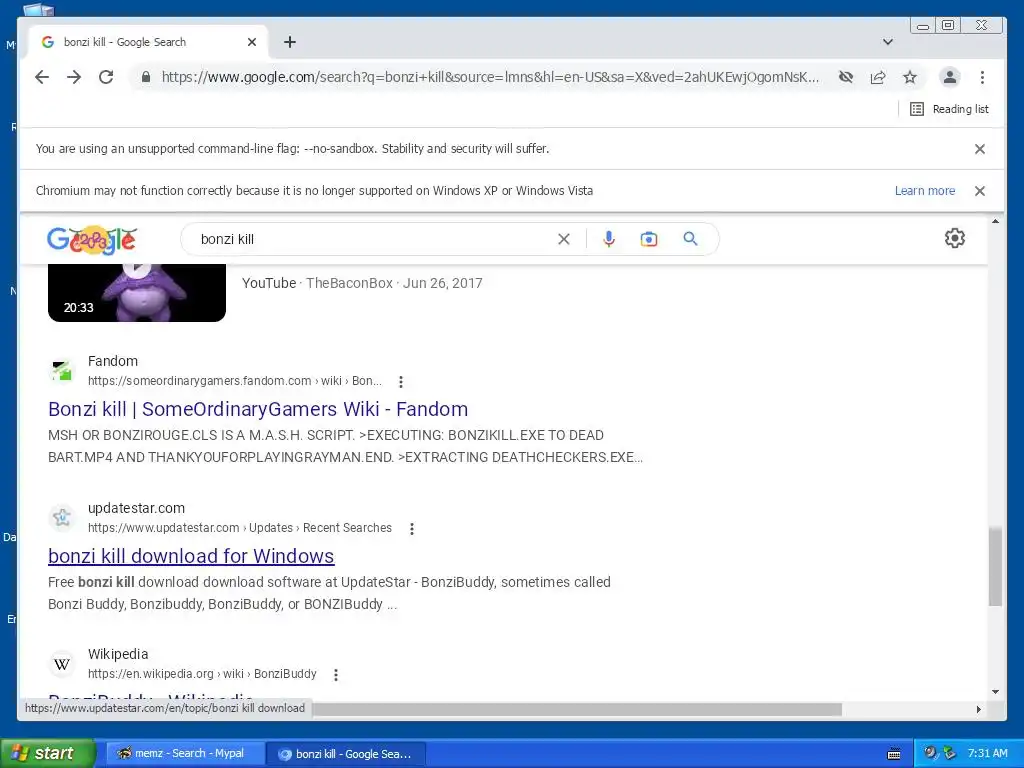Screen dimensions: 1024x768
Task: Open Bonzi kill SomeOrdinaryGamers Wiki link
Action: point(258,409)
